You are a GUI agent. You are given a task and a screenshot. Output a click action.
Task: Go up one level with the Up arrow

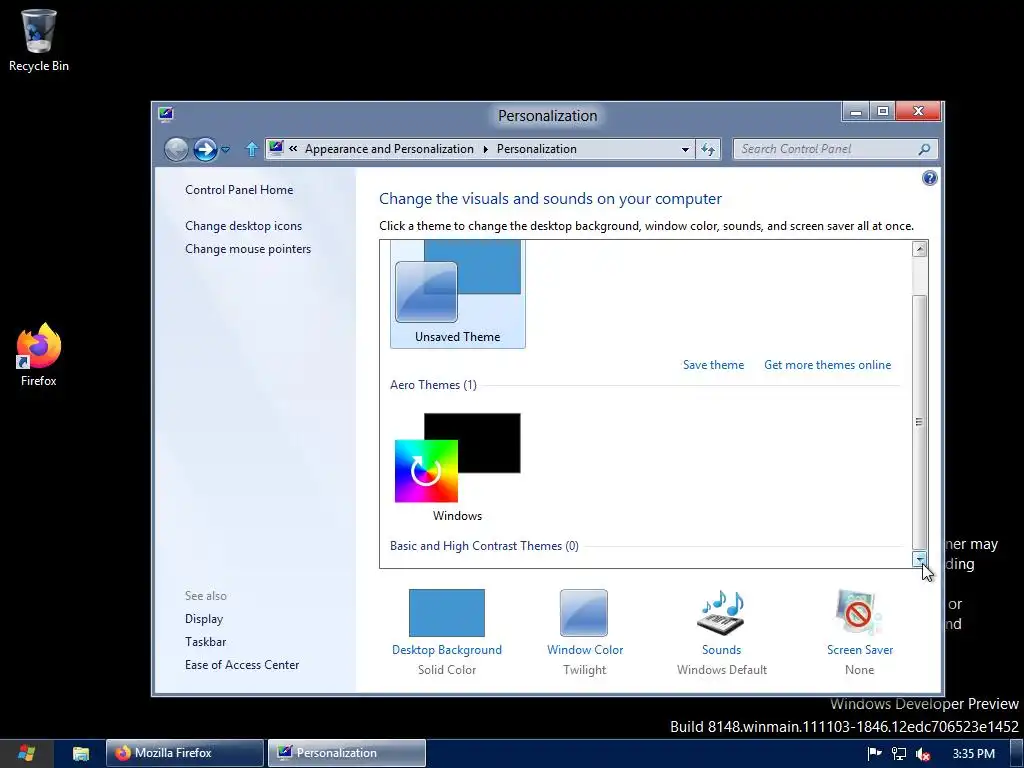pos(251,150)
